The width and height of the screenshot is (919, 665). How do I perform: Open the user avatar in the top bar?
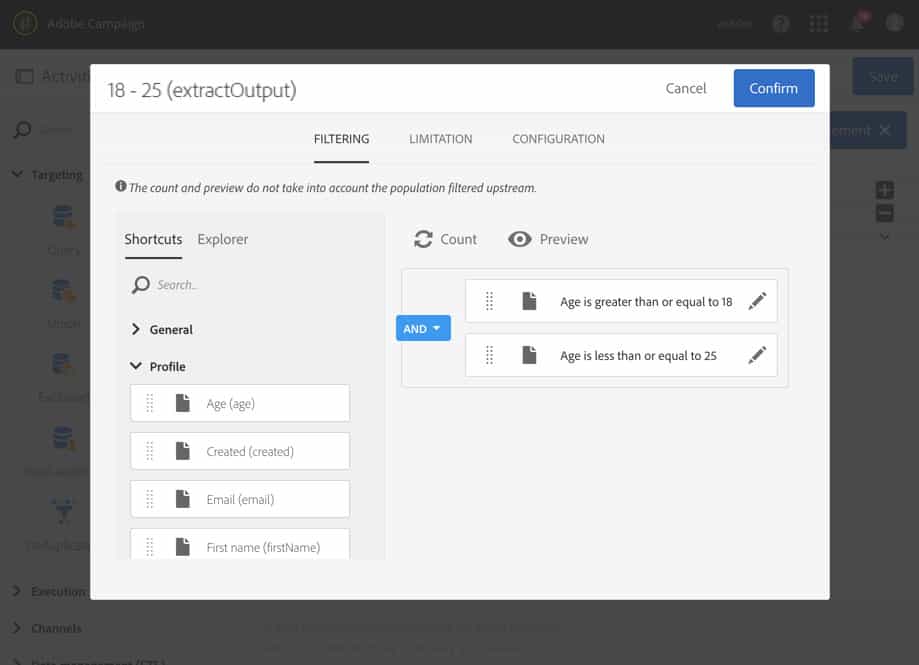(x=894, y=23)
